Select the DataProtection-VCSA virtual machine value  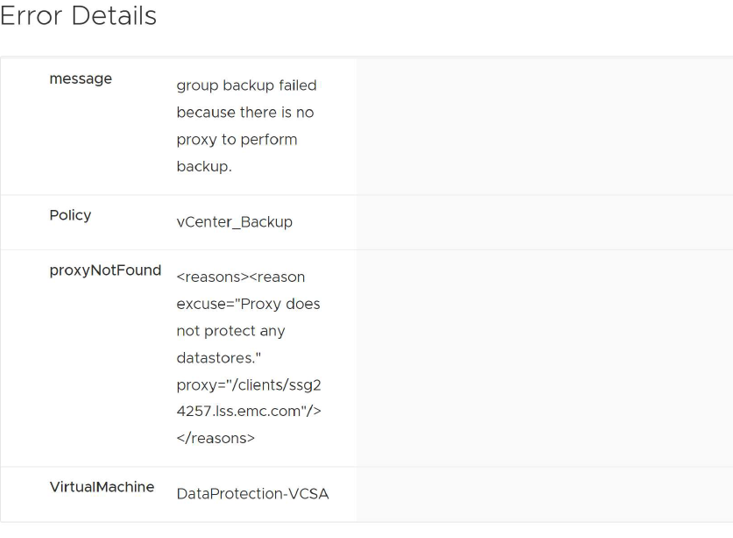pyautogui.click(x=252, y=494)
